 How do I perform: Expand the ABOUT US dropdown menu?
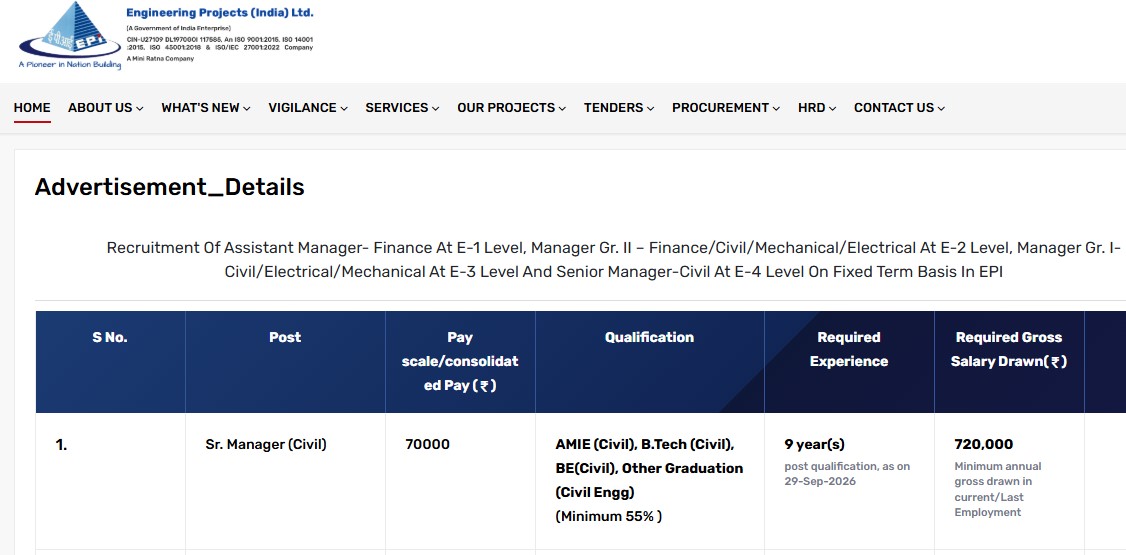(106, 108)
